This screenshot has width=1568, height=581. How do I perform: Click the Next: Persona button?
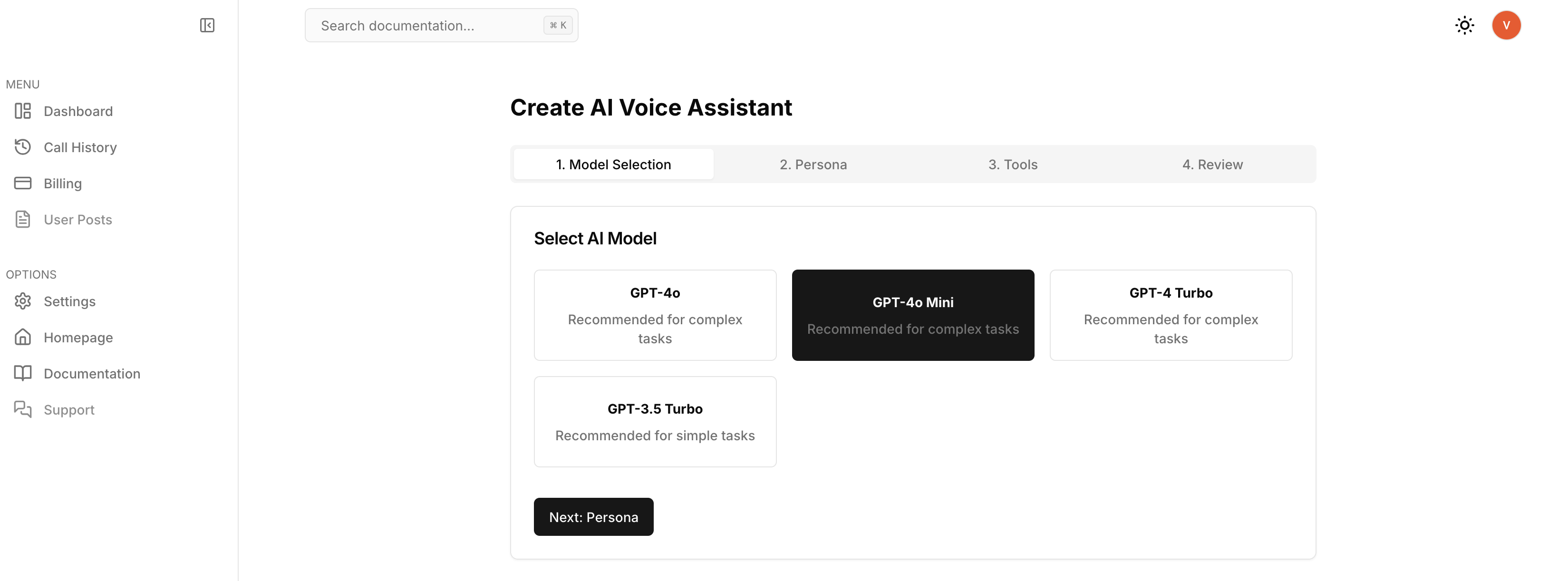593,516
